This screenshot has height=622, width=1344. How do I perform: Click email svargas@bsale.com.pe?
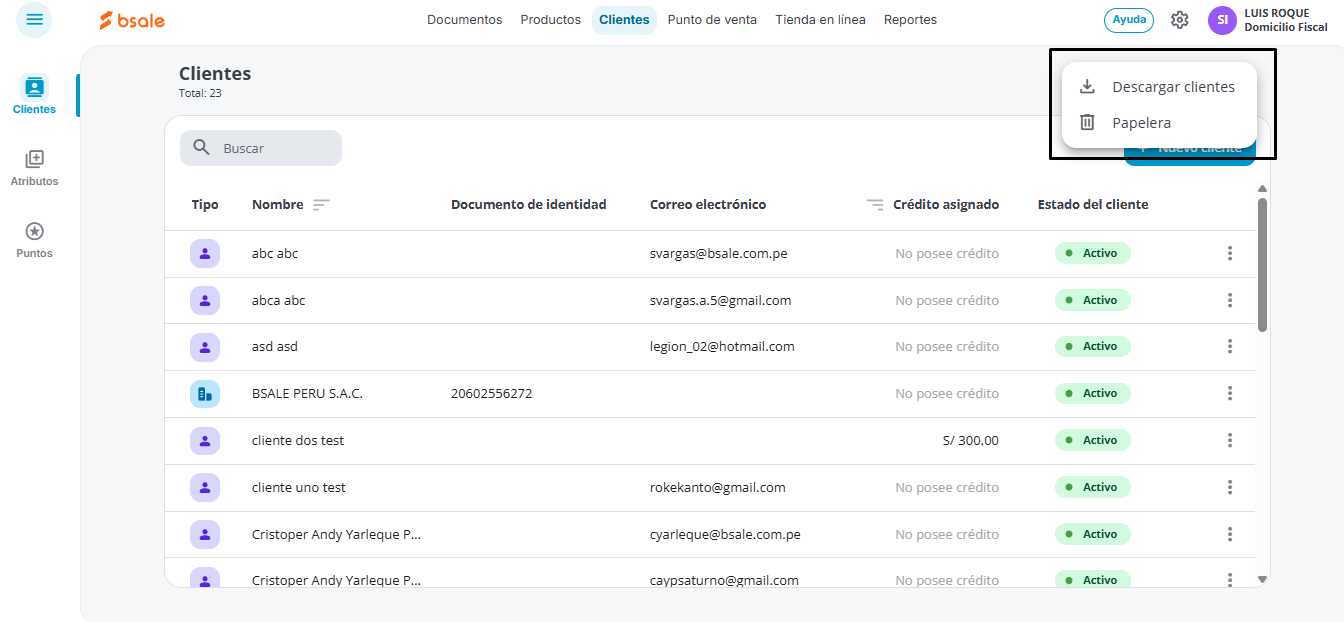click(719, 254)
